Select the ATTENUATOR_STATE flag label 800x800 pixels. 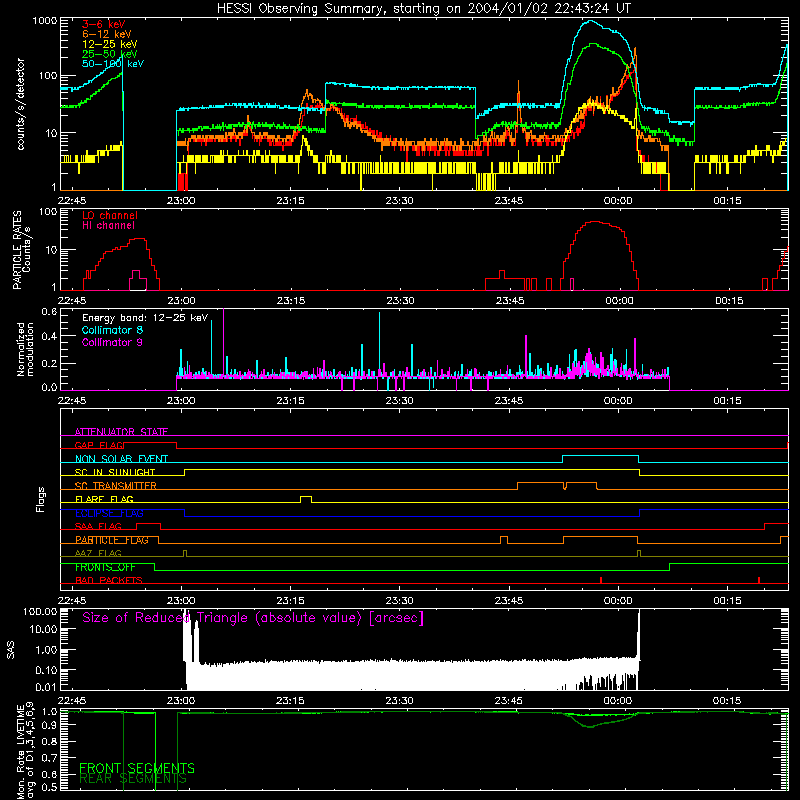pyautogui.click(x=121, y=432)
